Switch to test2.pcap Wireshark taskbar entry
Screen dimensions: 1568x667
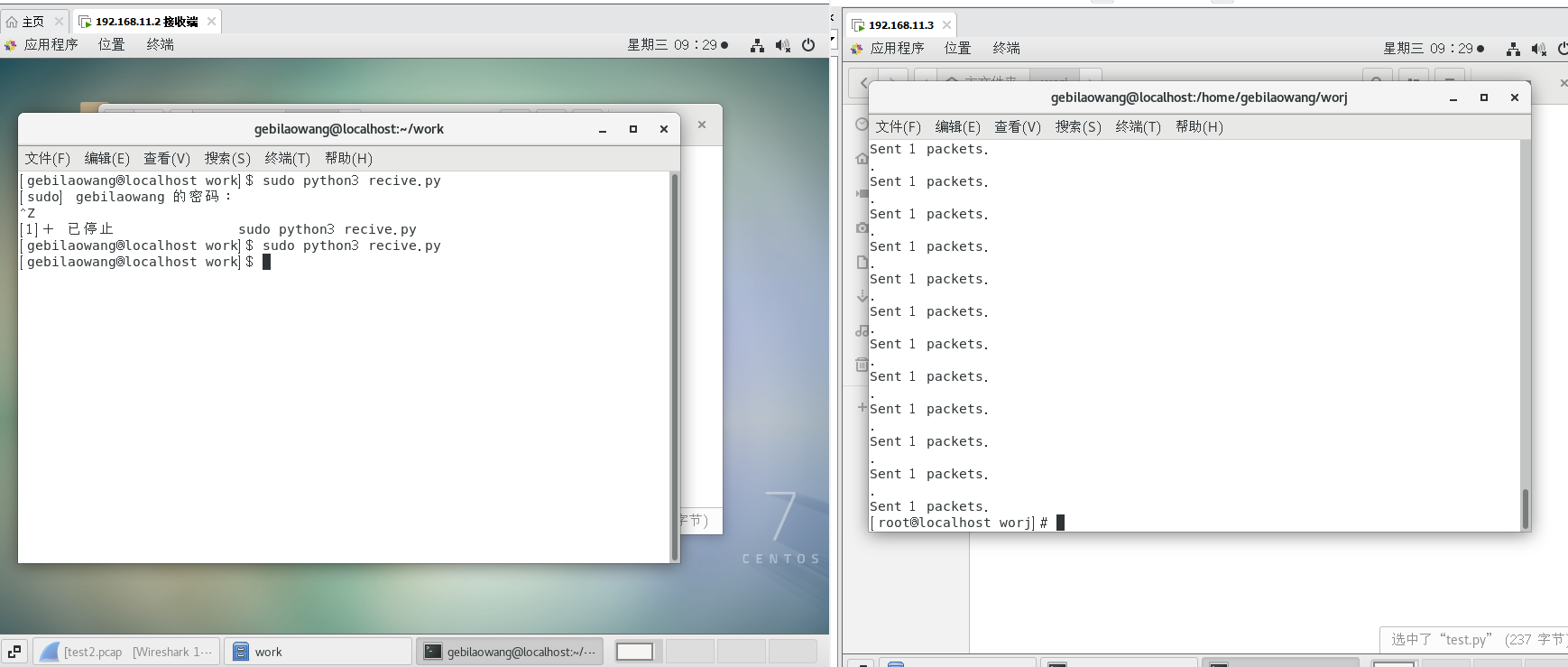click(x=127, y=652)
